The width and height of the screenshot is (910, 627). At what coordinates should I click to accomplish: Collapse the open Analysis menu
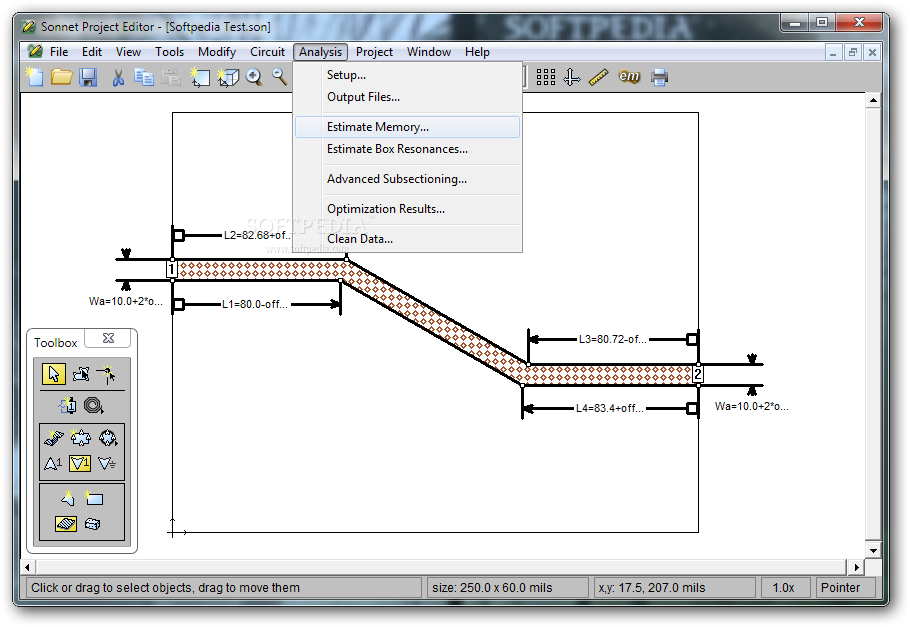click(320, 52)
